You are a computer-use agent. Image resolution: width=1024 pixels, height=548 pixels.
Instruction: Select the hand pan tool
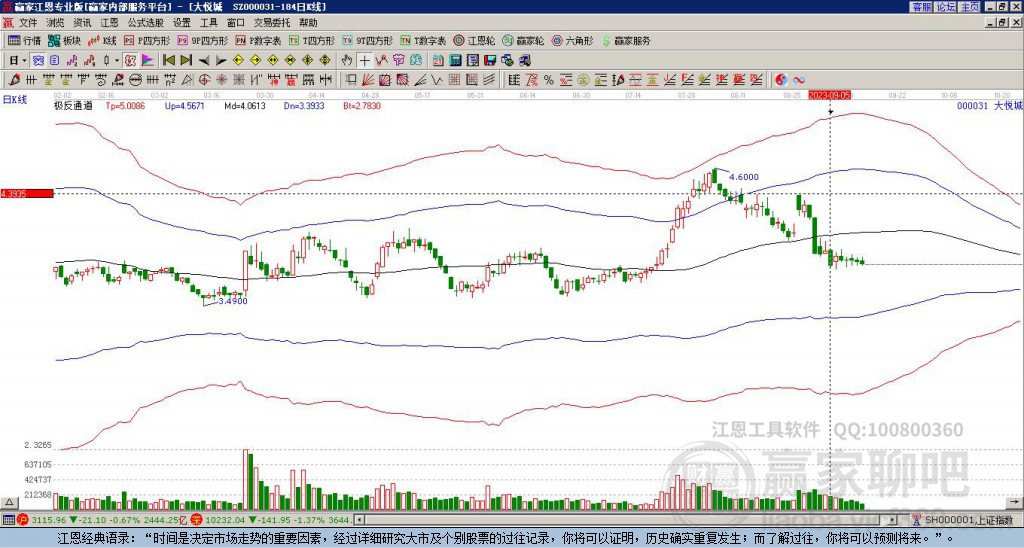[346, 61]
